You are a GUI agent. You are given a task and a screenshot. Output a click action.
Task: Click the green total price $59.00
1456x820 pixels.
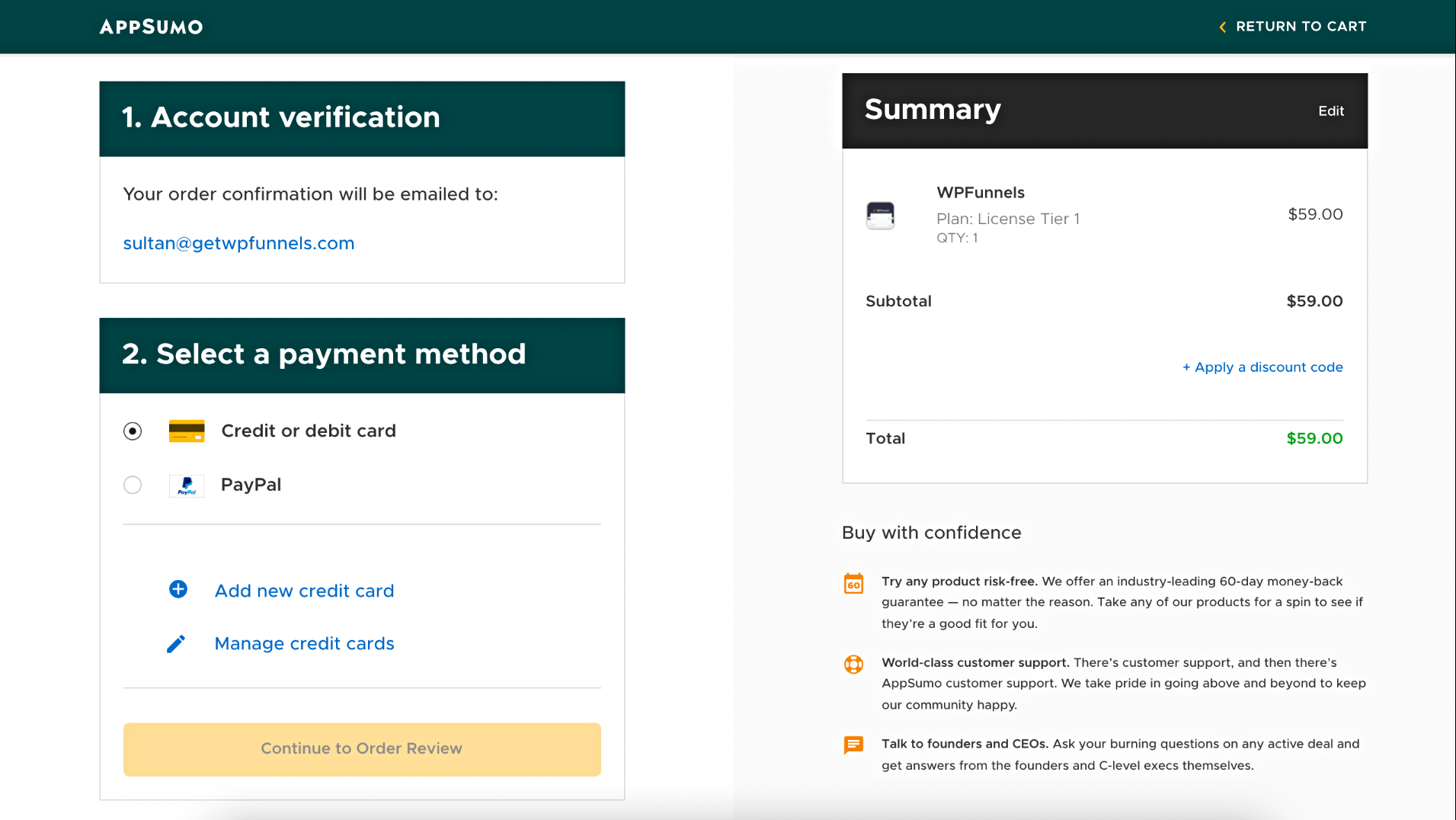coord(1314,438)
